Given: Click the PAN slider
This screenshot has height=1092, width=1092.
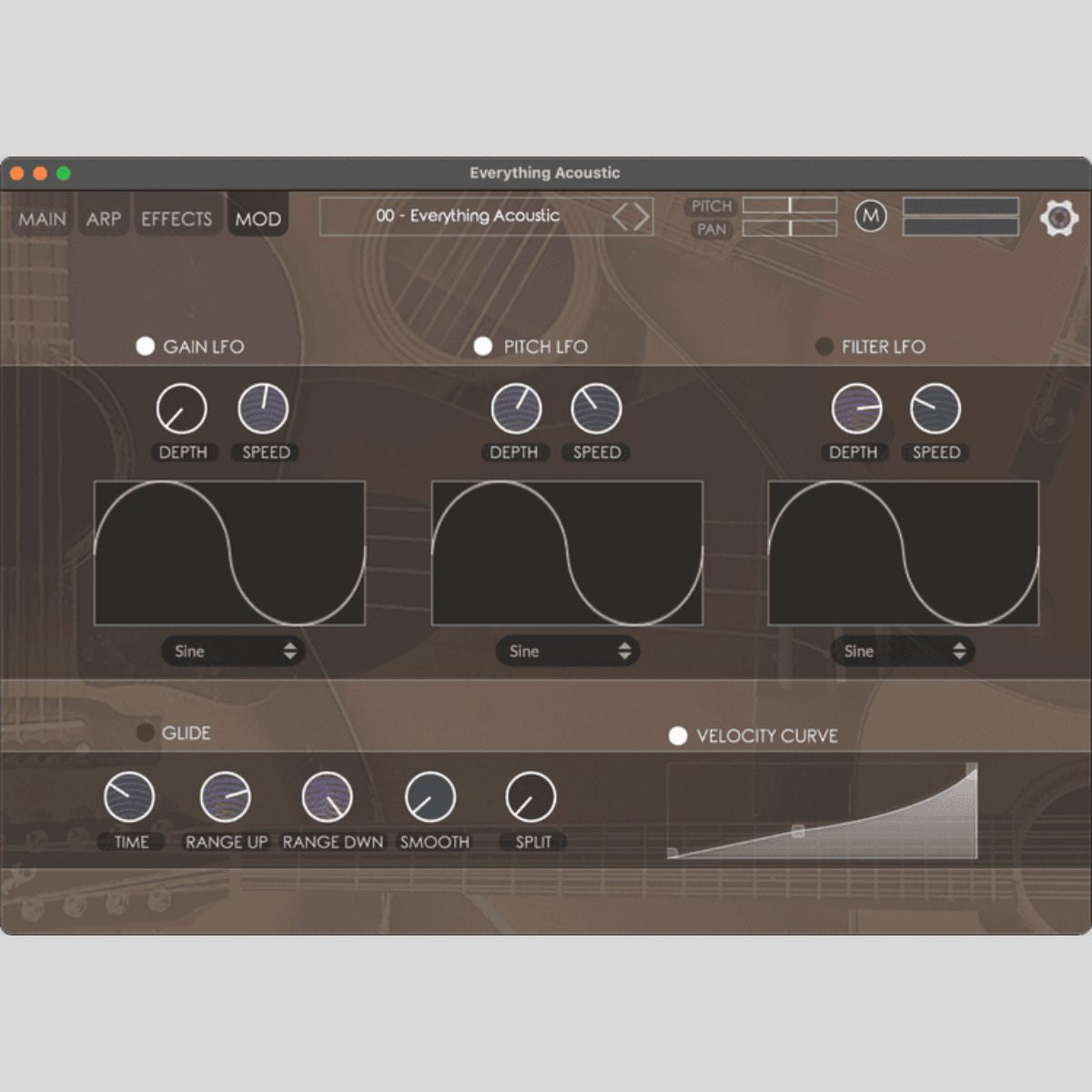Looking at the screenshot, I should click(x=790, y=228).
